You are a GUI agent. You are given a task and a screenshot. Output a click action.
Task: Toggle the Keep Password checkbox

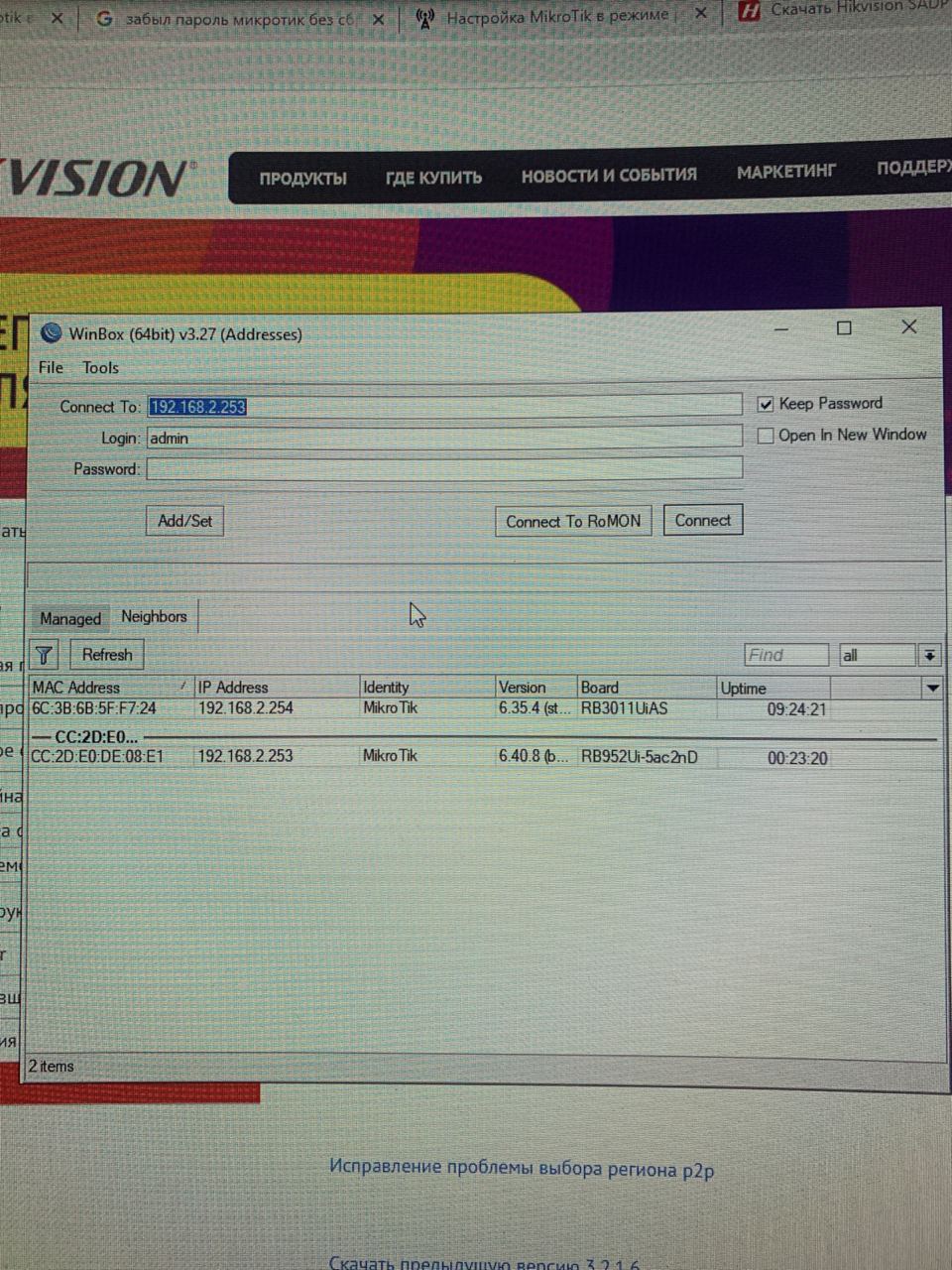coord(766,404)
